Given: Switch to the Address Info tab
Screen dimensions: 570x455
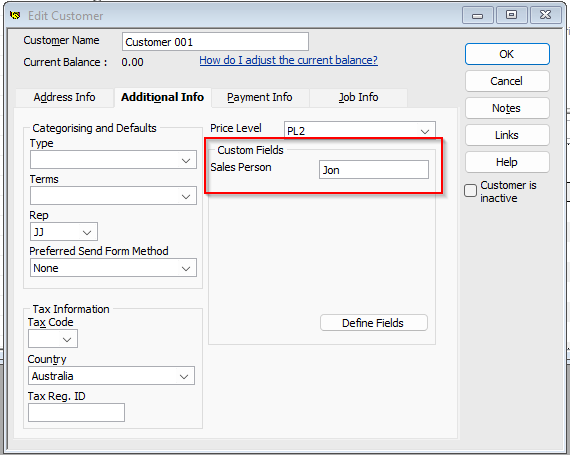Looking at the screenshot, I should pos(64,97).
